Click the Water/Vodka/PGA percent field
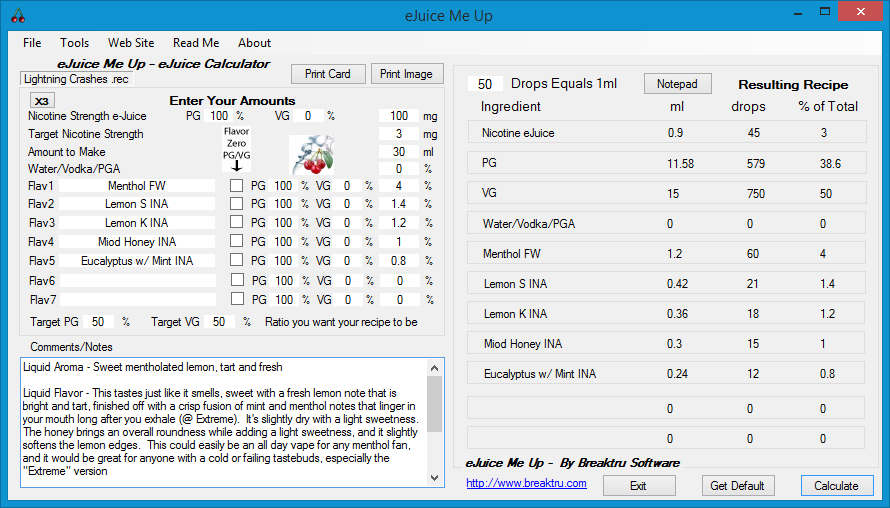The height and width of the screenshot is (508, 890). tap(399, 169)
